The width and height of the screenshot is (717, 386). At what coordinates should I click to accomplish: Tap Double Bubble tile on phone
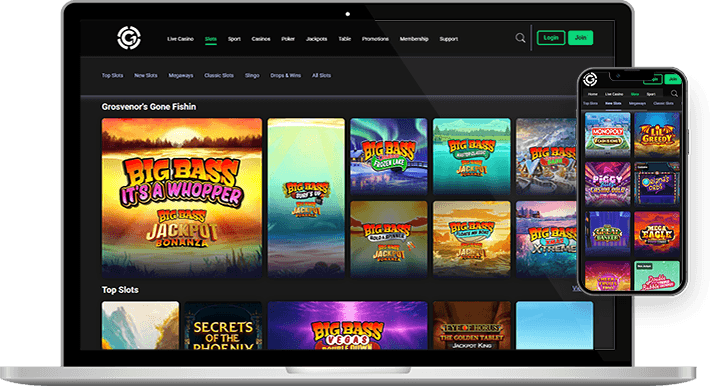tap(657, 276)
